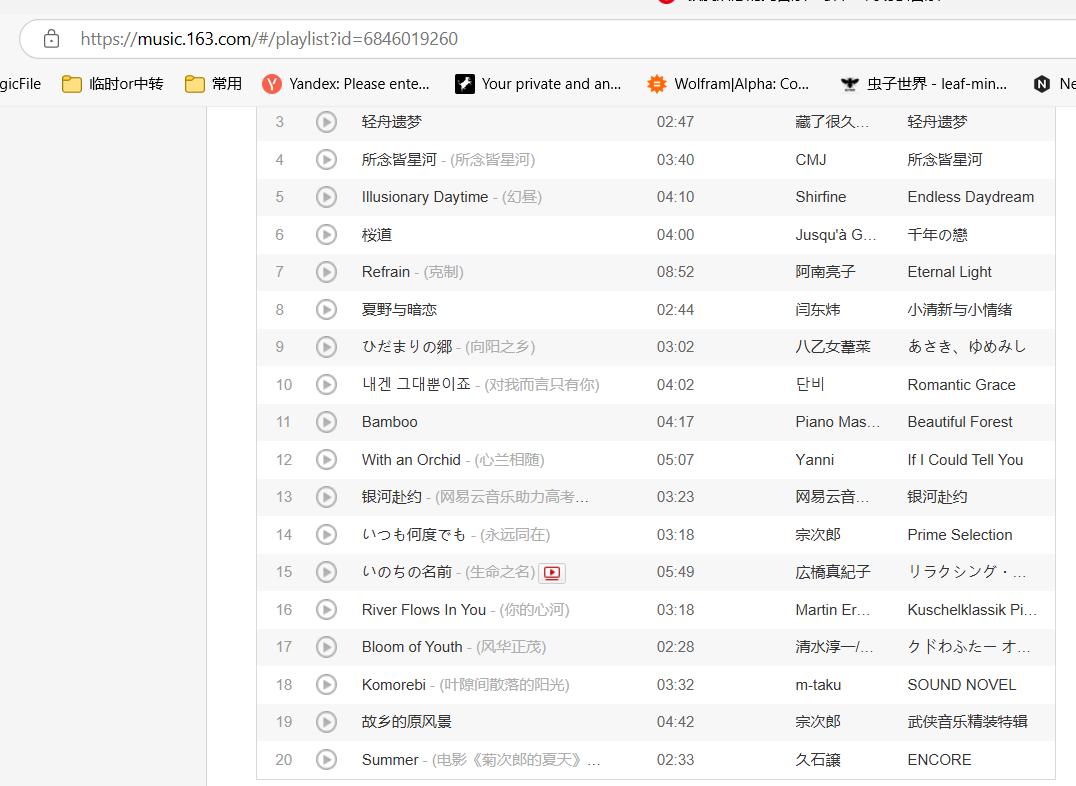The image size is (1076, 786).
Task: Open the Your private and an... bookmark
Action: 538,84
